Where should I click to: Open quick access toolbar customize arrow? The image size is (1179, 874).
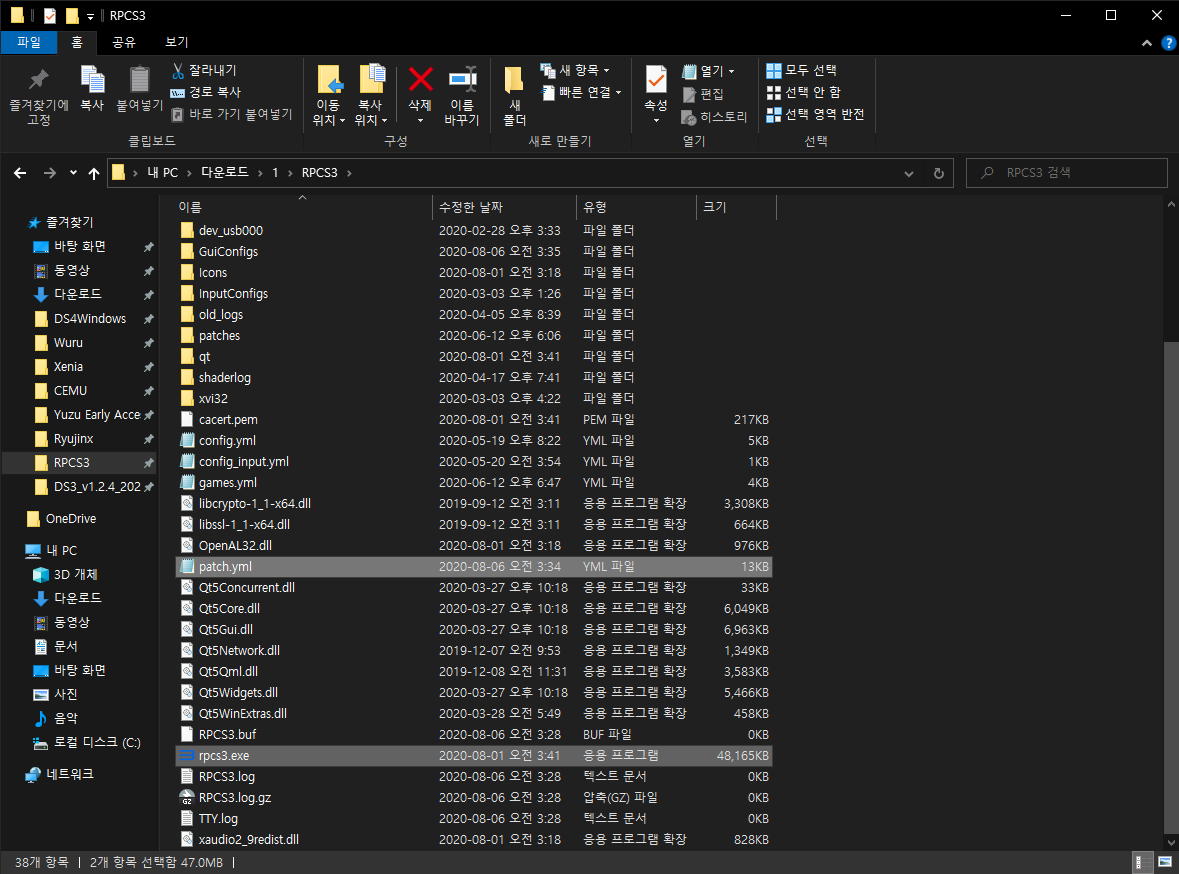[x=90, y=16]
